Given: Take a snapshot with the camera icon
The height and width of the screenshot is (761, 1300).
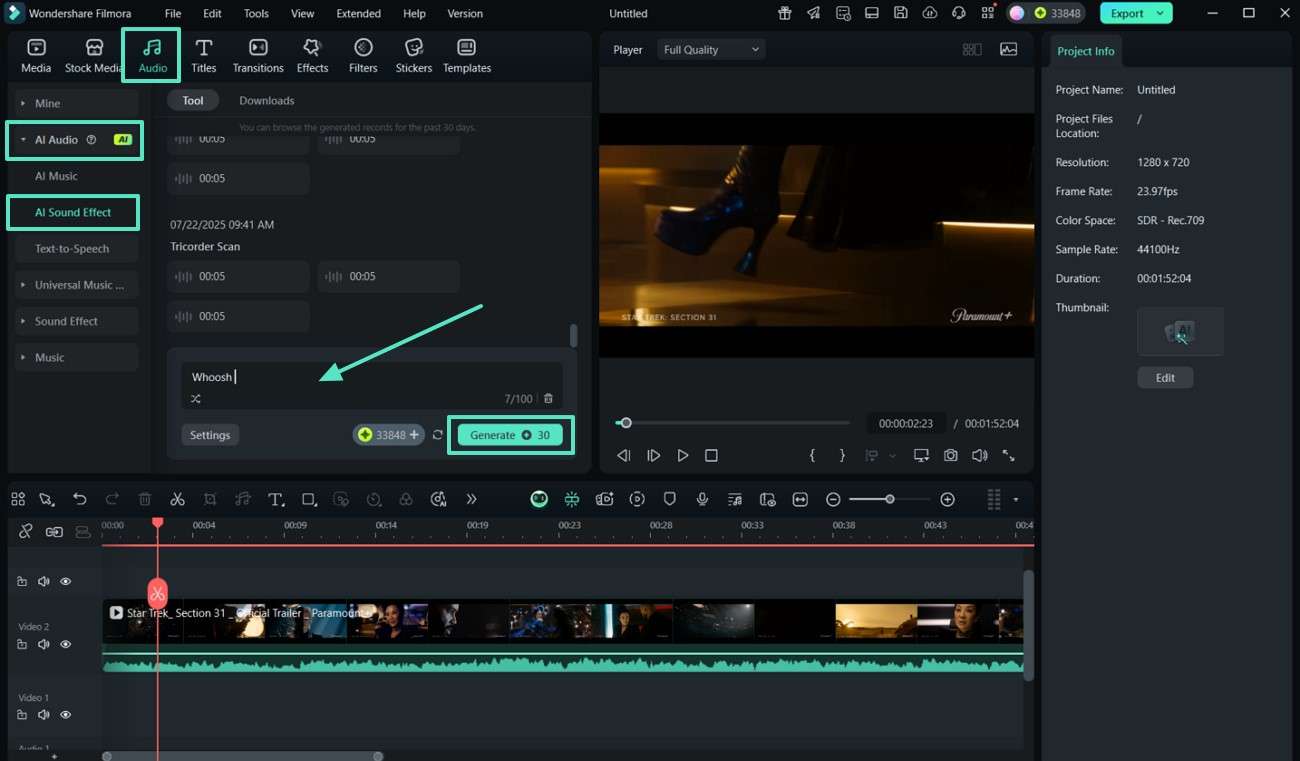Looking at the screenshot, I should (950, 455).
